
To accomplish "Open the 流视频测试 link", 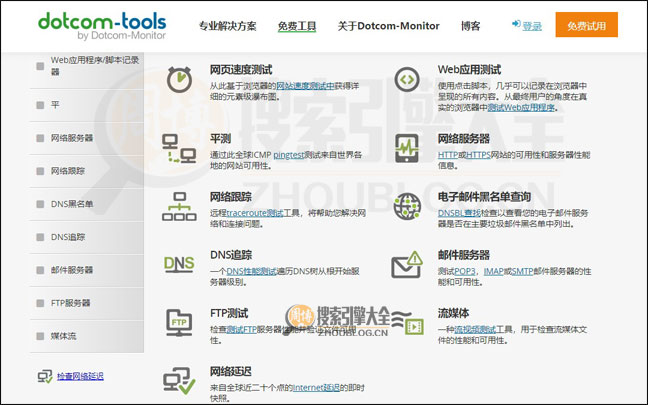I will point(475,329).
